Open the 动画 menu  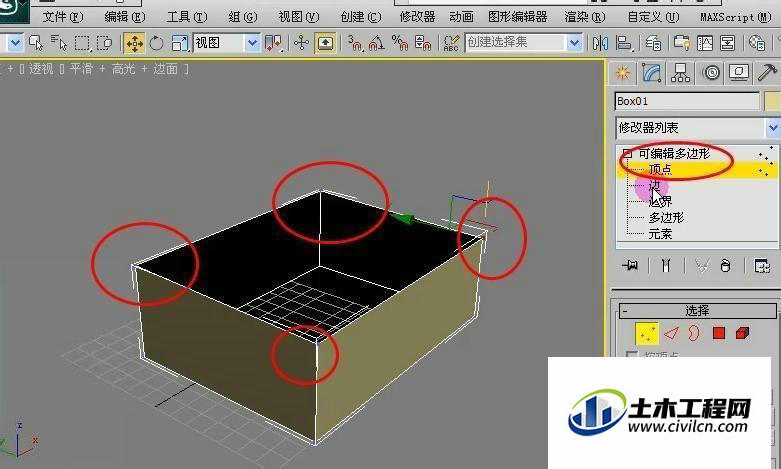pos(461,17)
